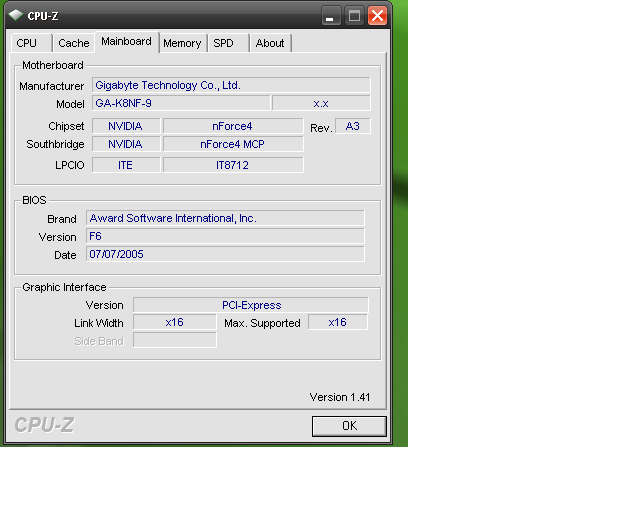Select the Graphic Interface PCI-Express version field
The height and width of the screenshot is (512, 640).
coord(251,305)
